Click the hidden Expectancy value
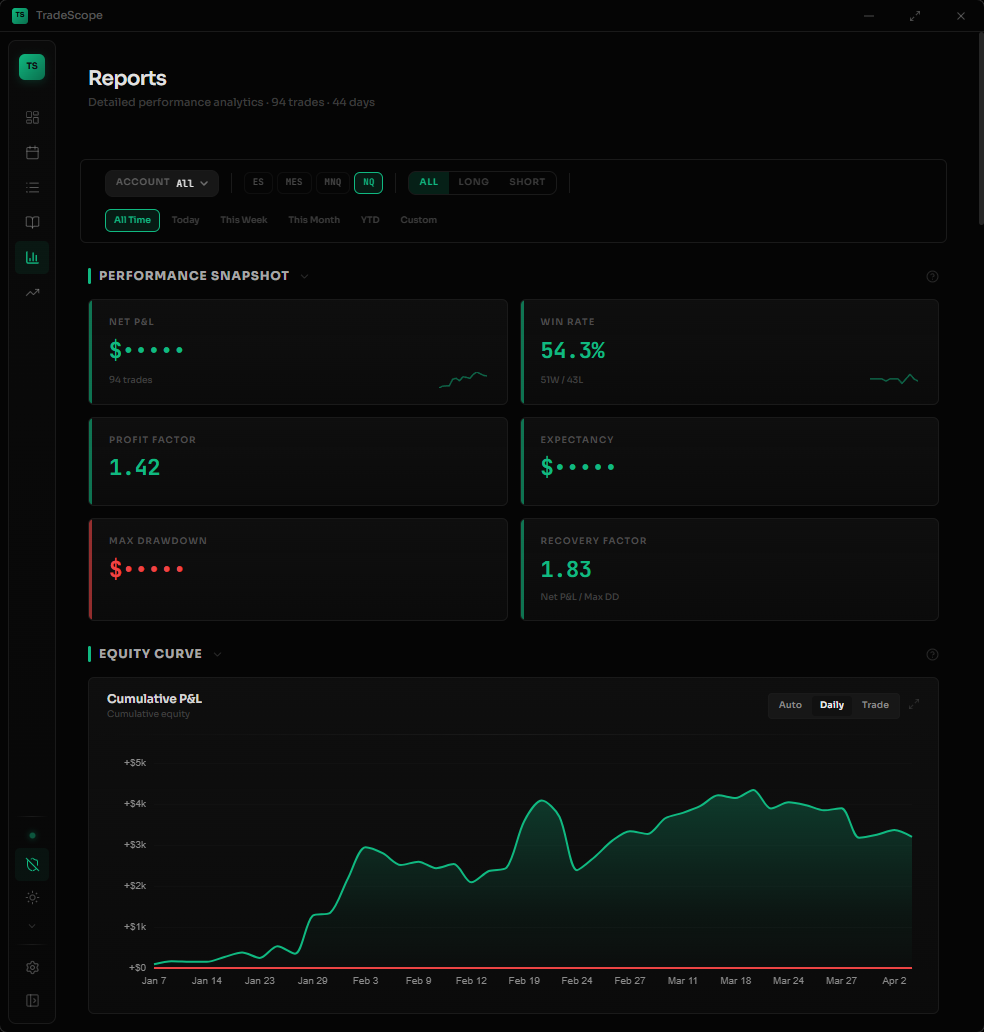The width and height of the screenshot is (984, 1032). point(578,467)
